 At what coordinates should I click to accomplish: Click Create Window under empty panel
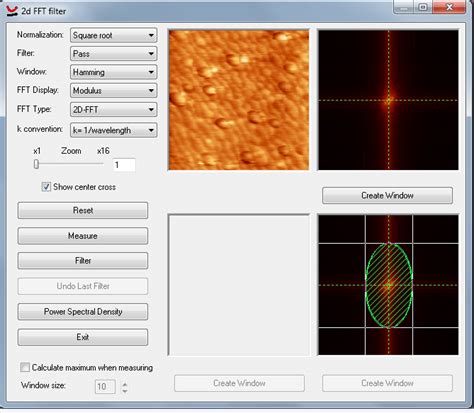(x=239, y=383)
